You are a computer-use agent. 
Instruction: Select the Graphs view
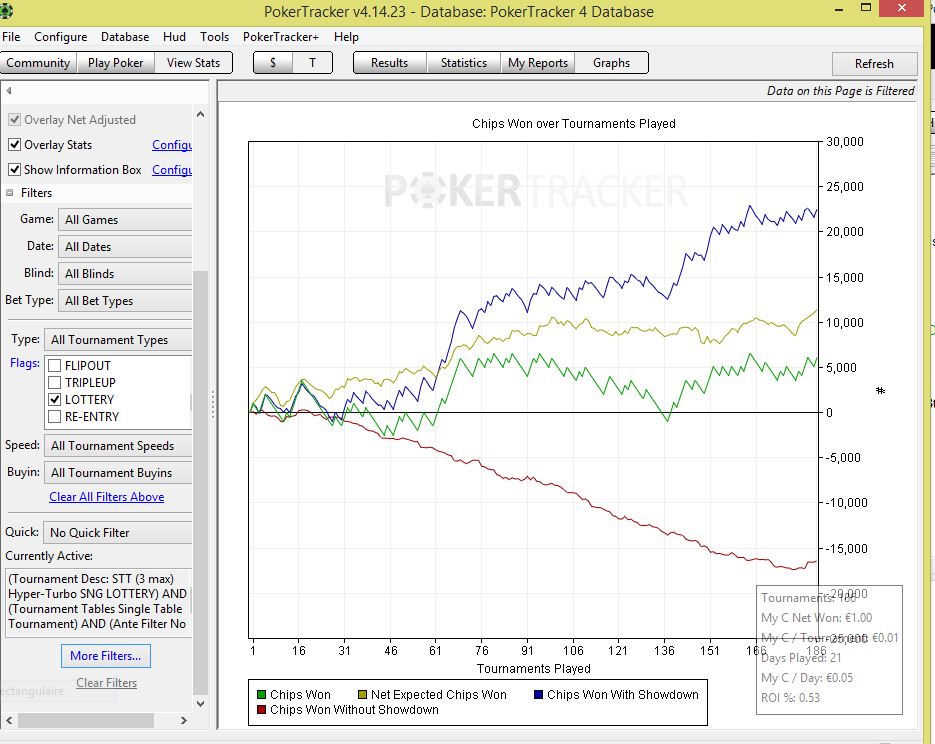click(611, 63)
